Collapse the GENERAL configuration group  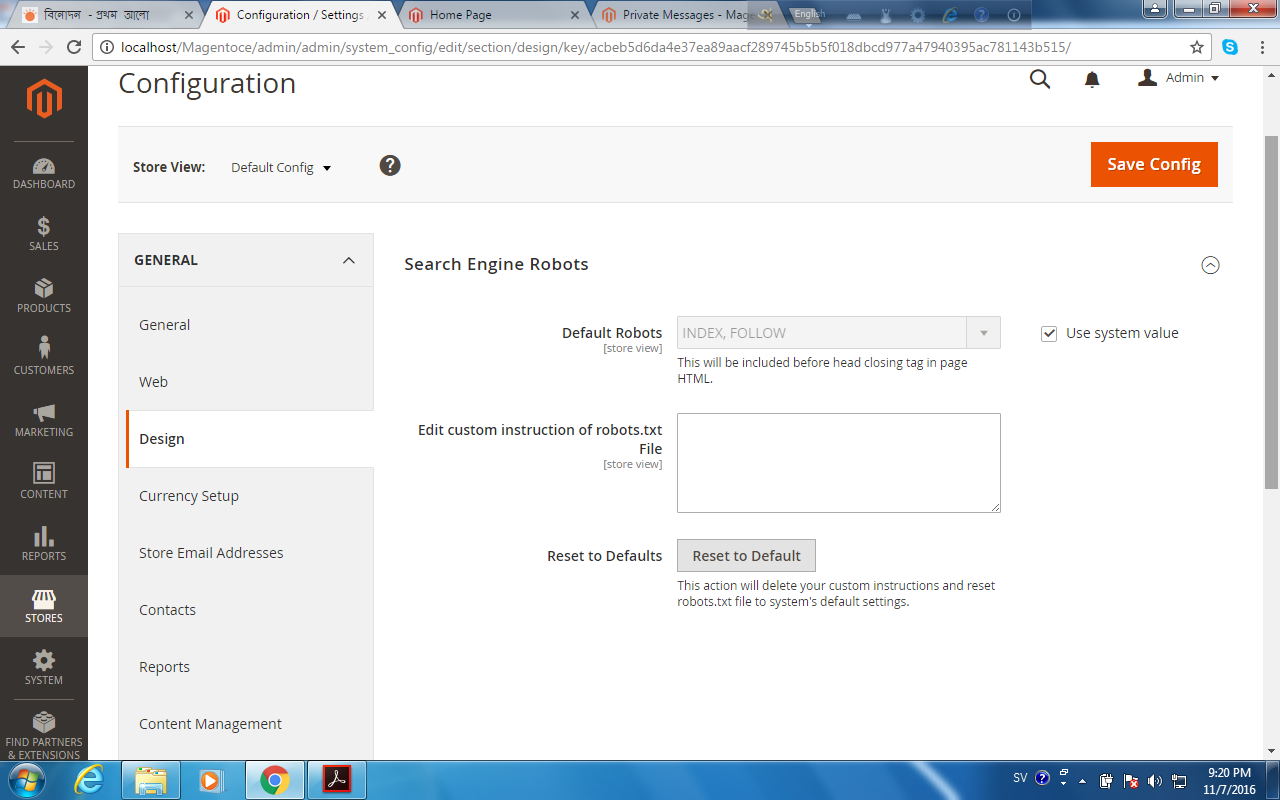(x=348, y=260)
